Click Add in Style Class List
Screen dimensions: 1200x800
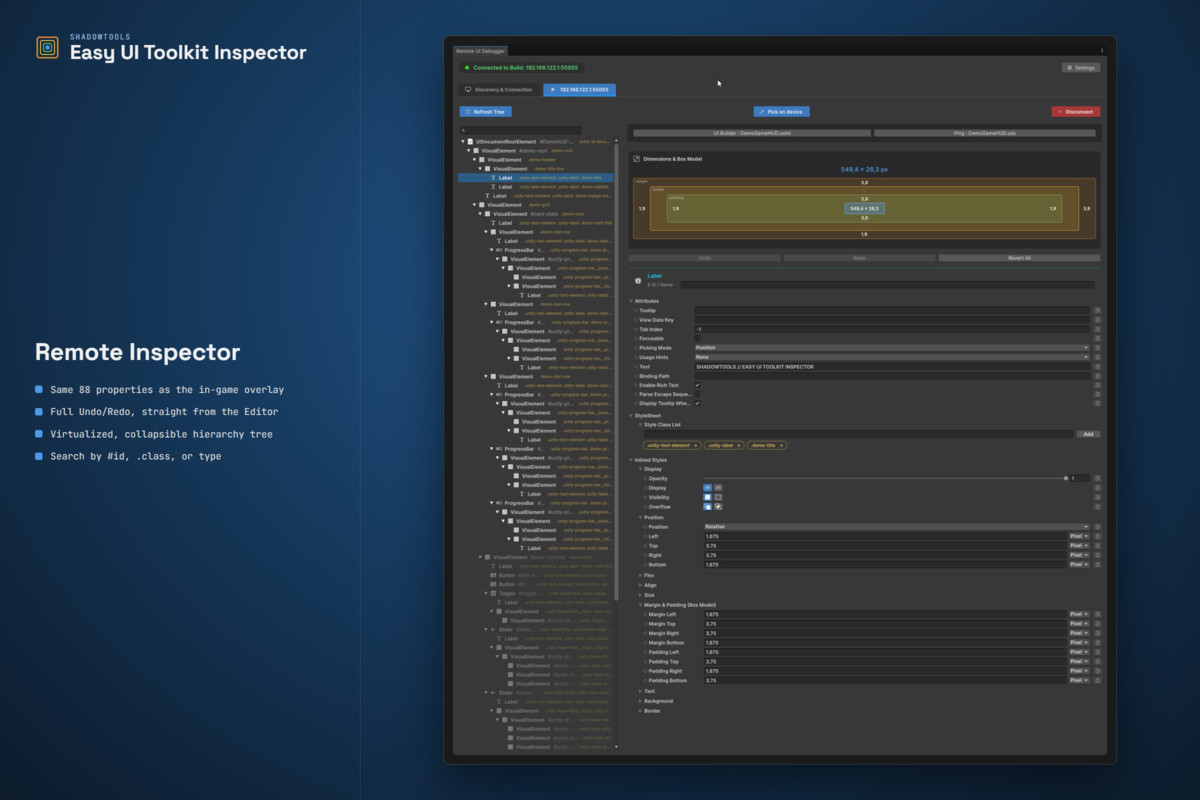click(1088, 434)
